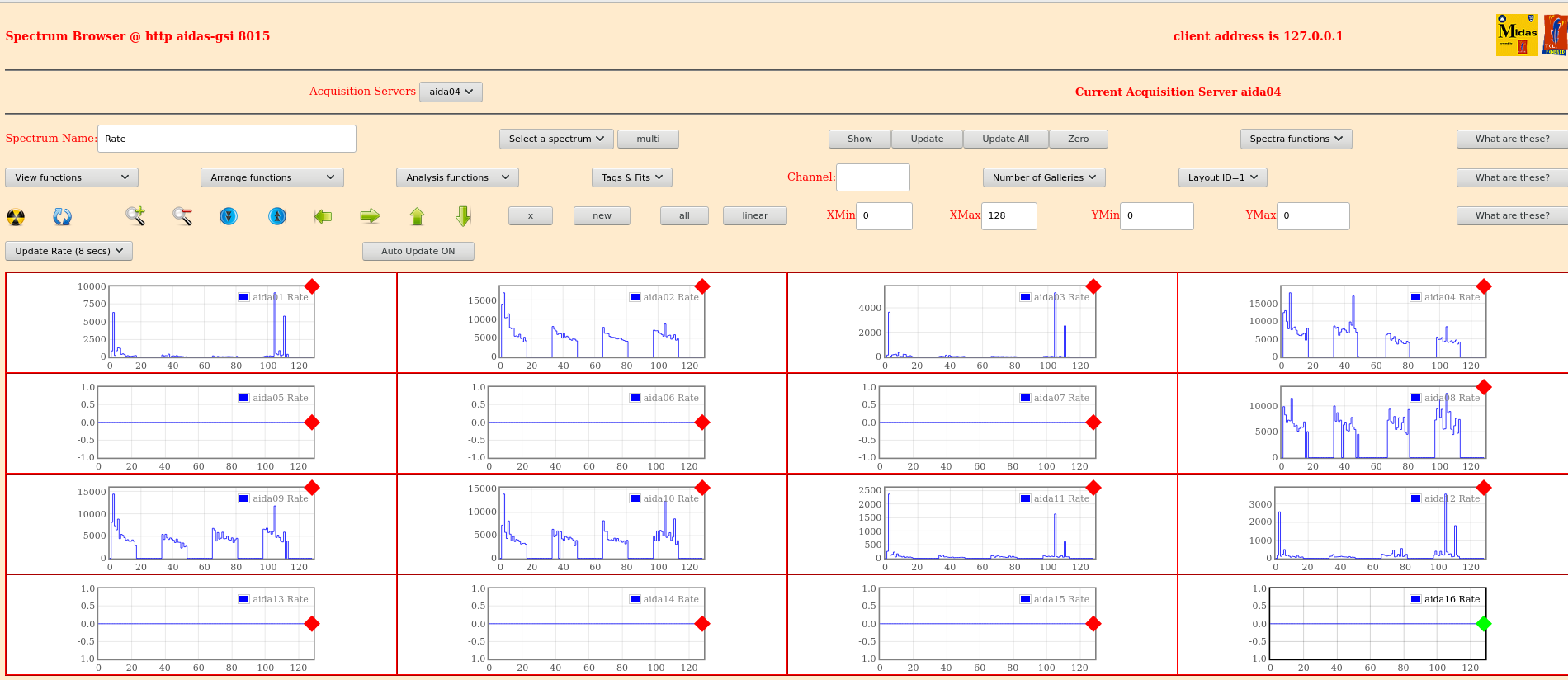1568x680 pixels.
Task: Click the Zero button
Action: (1078, 139)
